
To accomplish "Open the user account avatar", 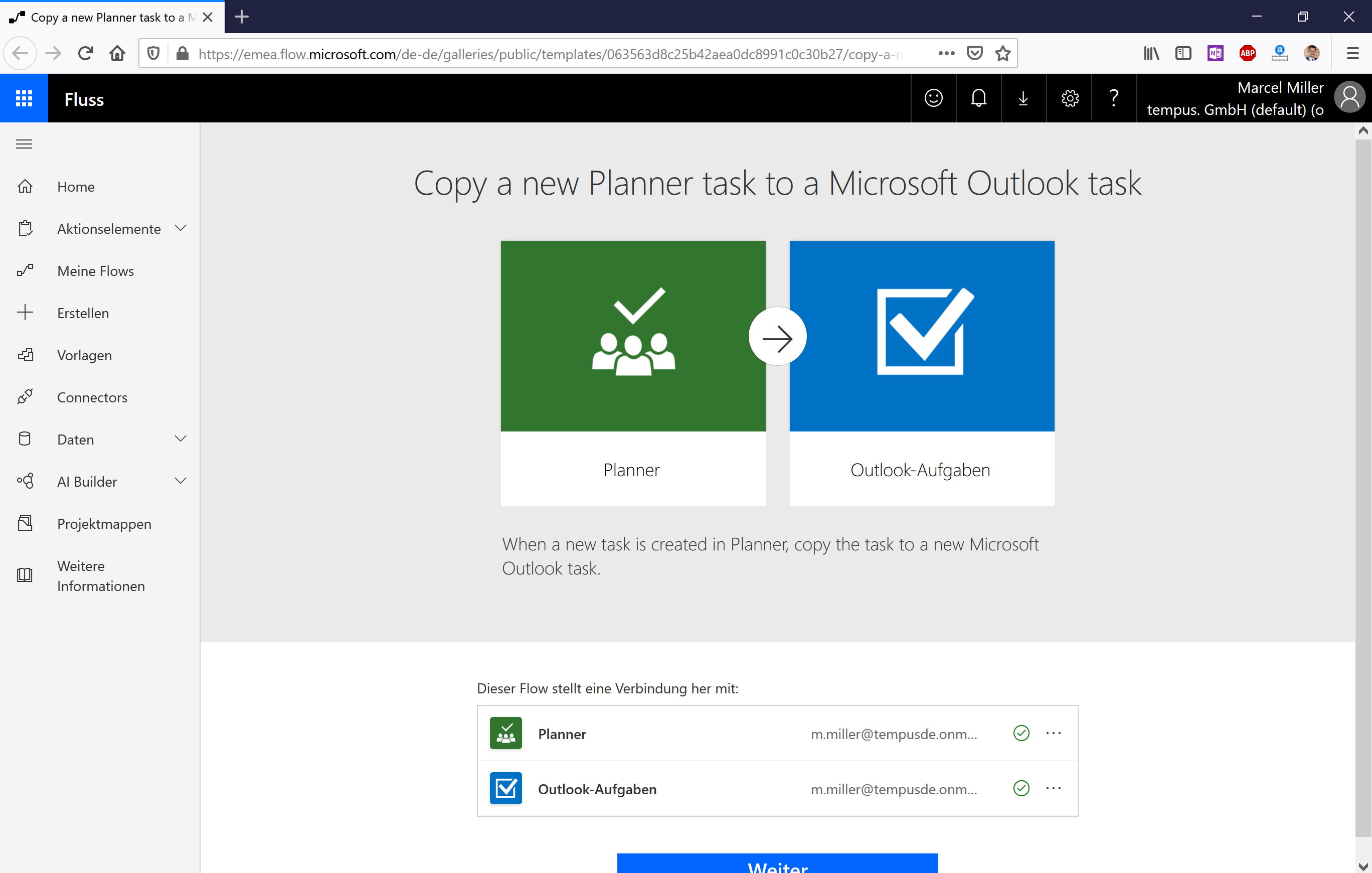I will click(x=1349, y=98).
